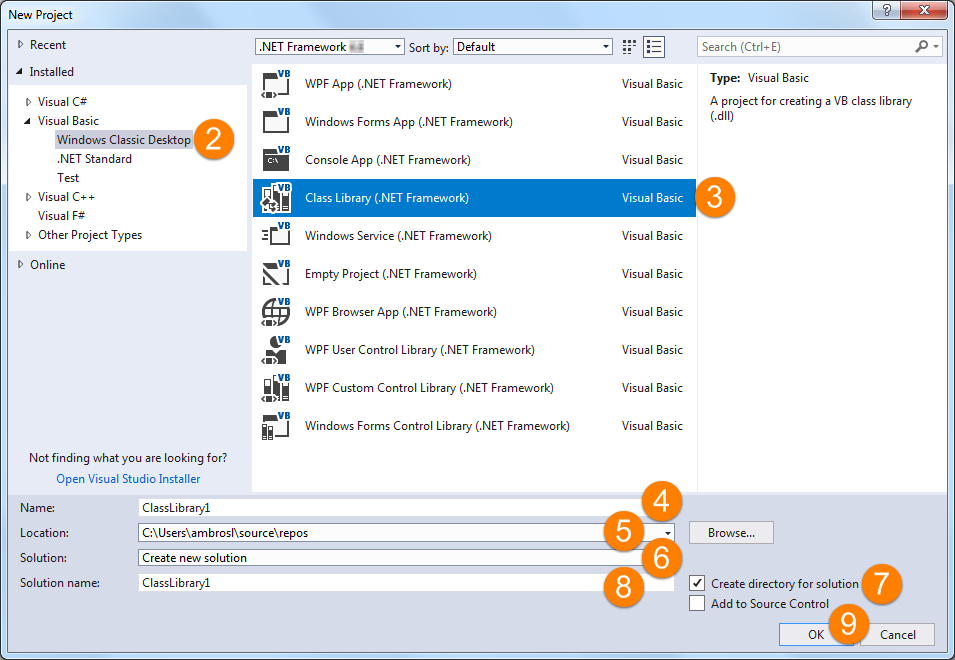This screenshot has width=955, height=660.
Task: Select the .NET Standard category
Action: (x=94, y=159)
